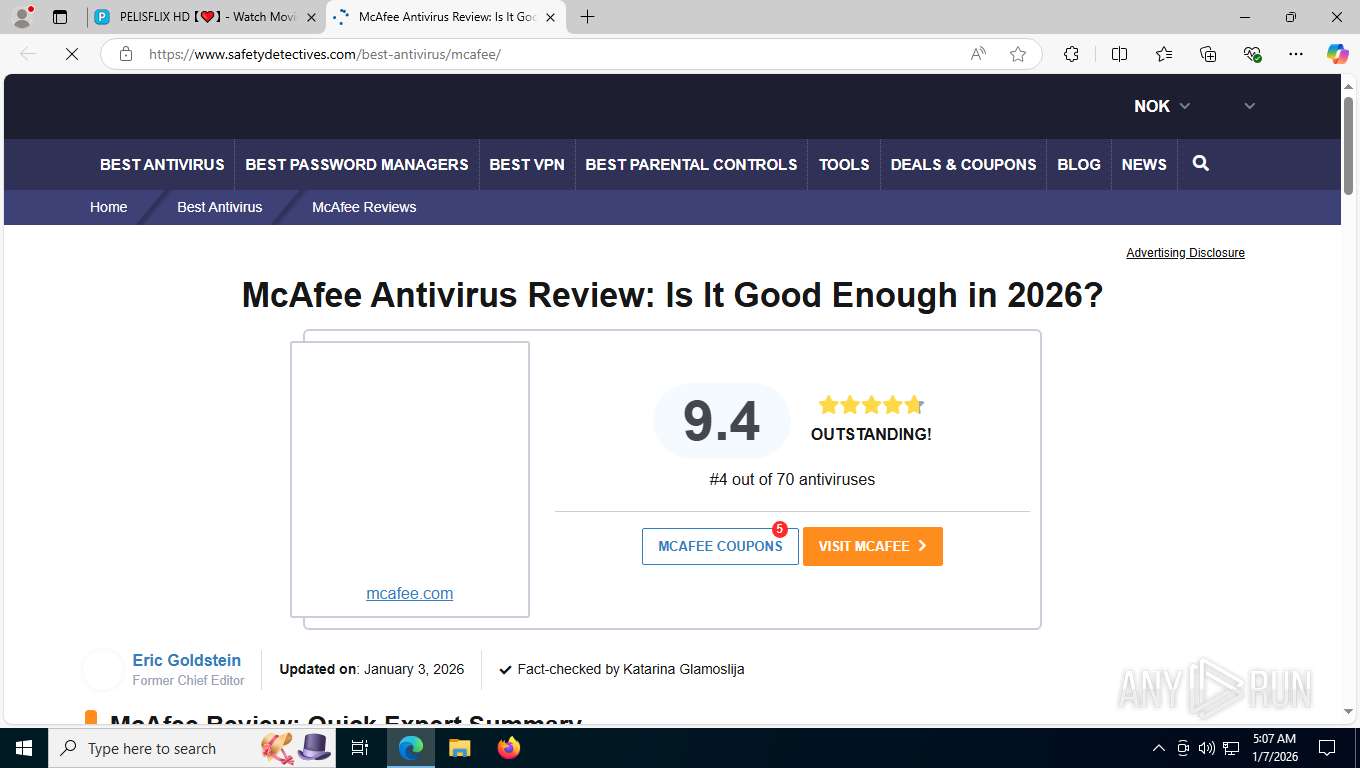
Task: Open Best Antivirus in main navigation
Action: click(x=162, y=164)
